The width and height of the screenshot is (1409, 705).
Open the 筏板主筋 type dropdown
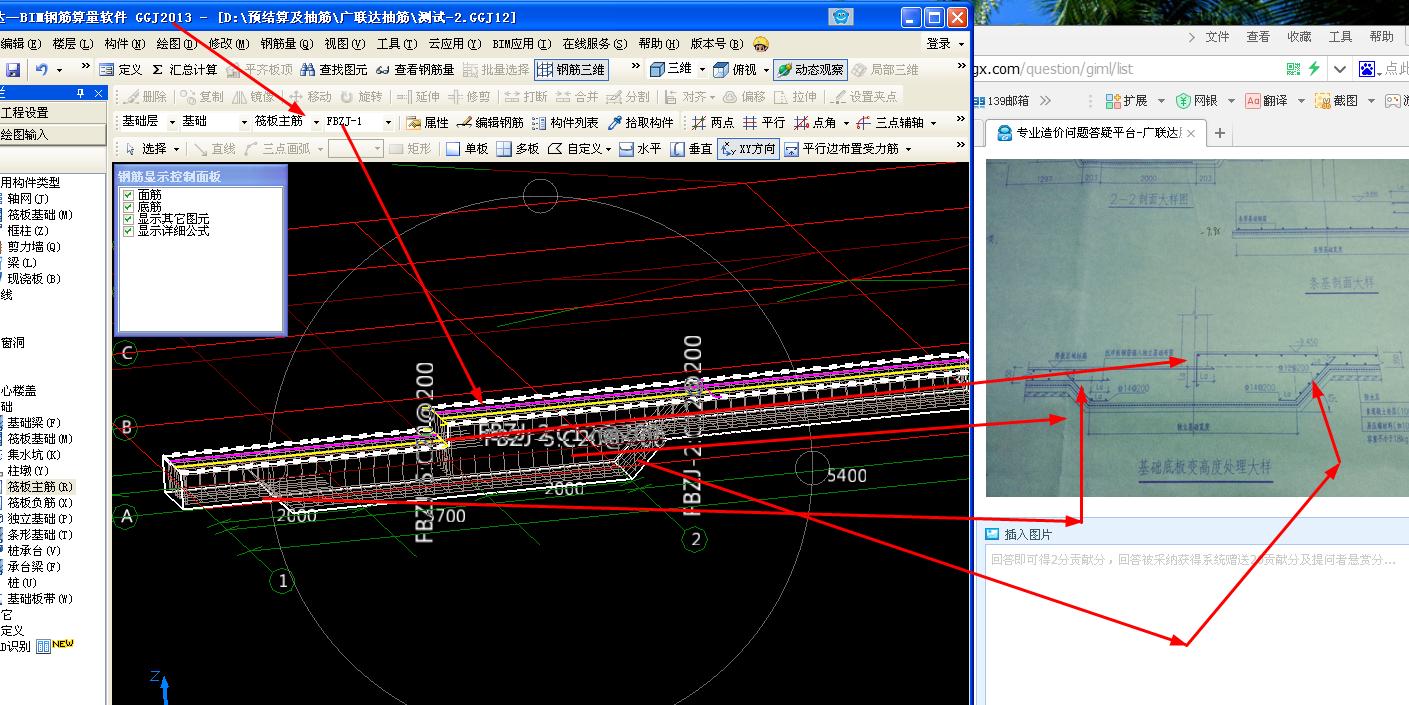click(x=316, y=122)
